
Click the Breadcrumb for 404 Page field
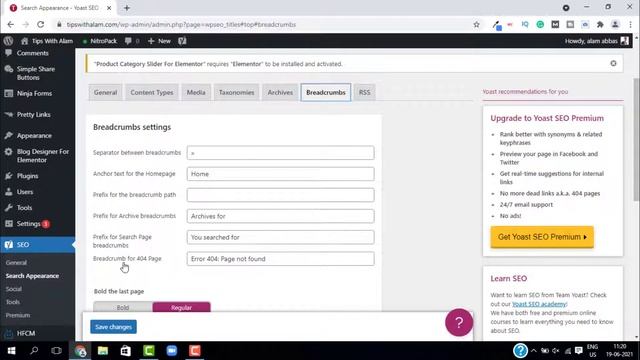tap(280, 259)
